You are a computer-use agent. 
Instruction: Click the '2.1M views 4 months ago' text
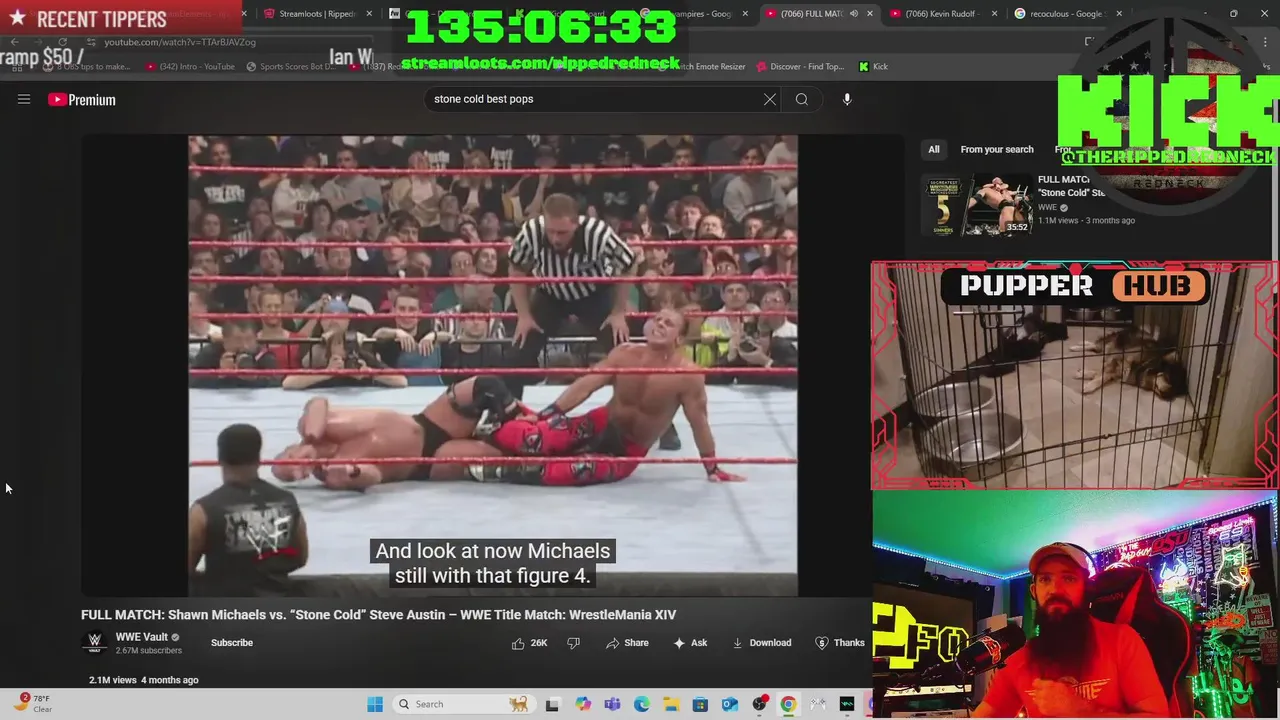tap(144, 680)
